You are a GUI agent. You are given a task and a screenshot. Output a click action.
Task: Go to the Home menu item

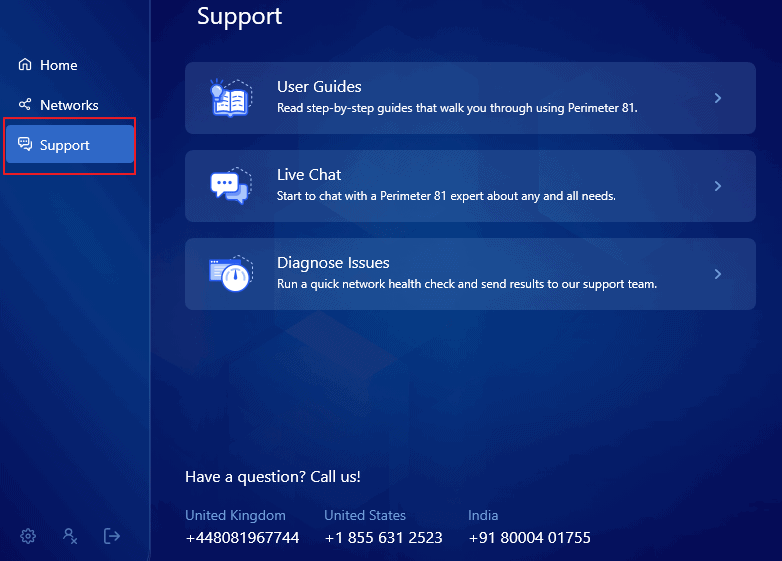click(70, 65)
